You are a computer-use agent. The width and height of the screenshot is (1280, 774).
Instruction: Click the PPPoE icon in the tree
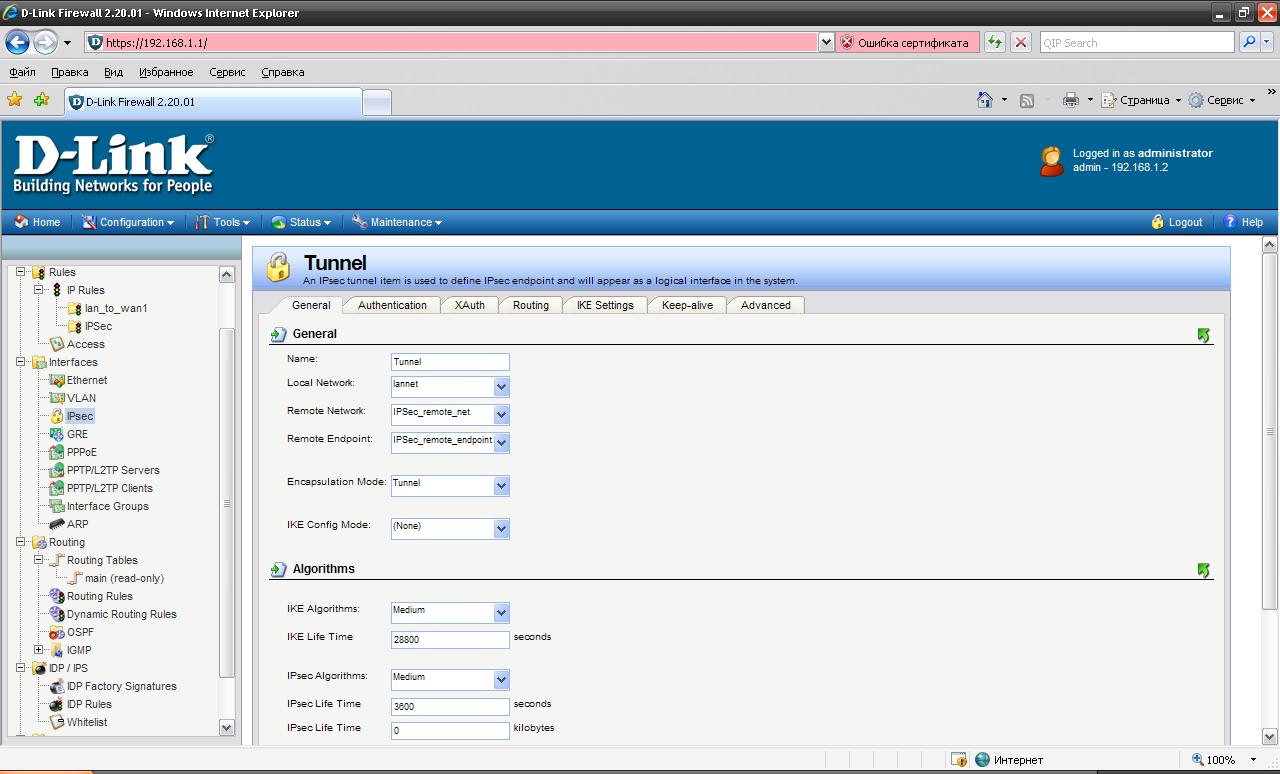coord(57,452)
